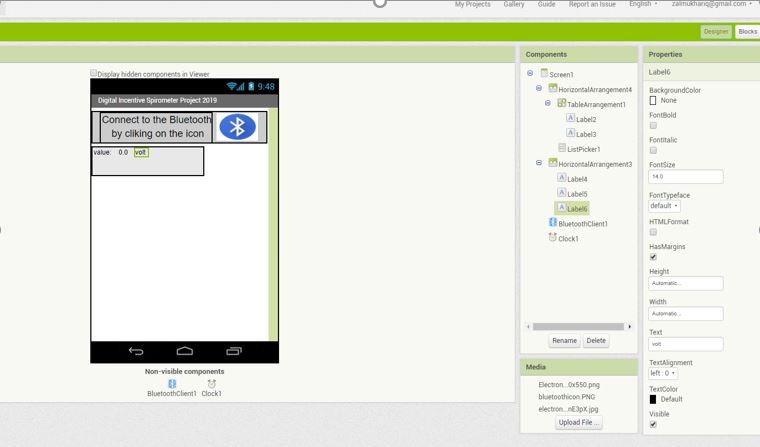
Task: Uncheck the HasMargins checkbox
Action: coord(653,257)
